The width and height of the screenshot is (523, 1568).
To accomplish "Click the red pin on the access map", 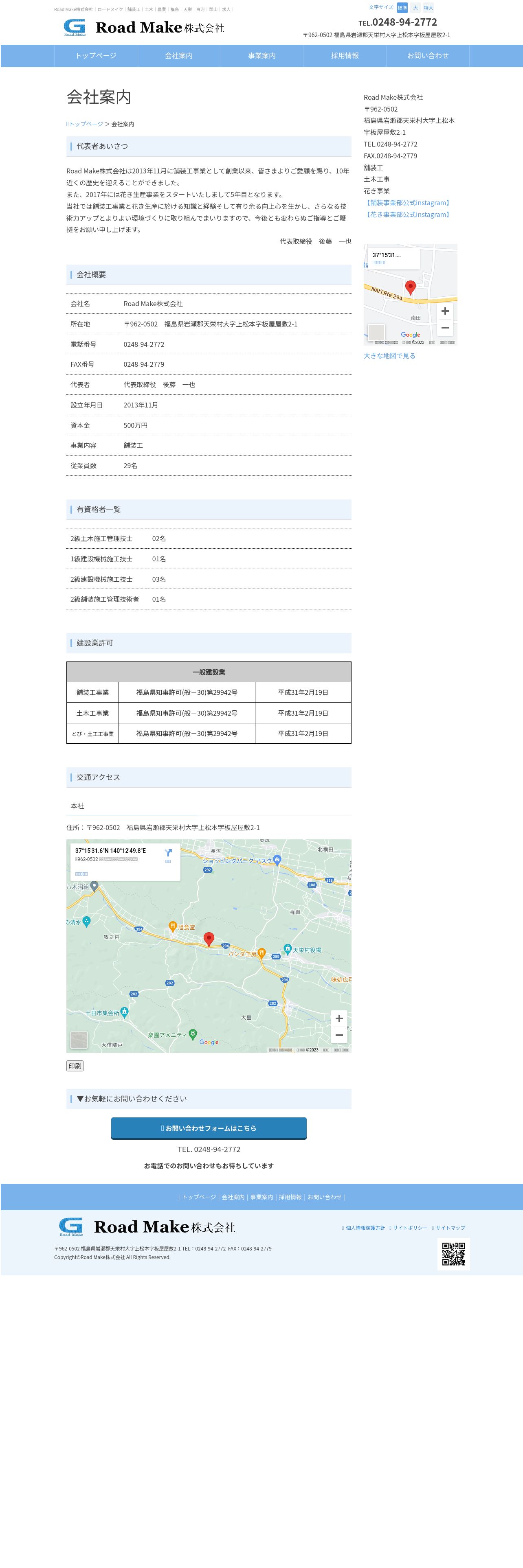I will tap(209, 939).
